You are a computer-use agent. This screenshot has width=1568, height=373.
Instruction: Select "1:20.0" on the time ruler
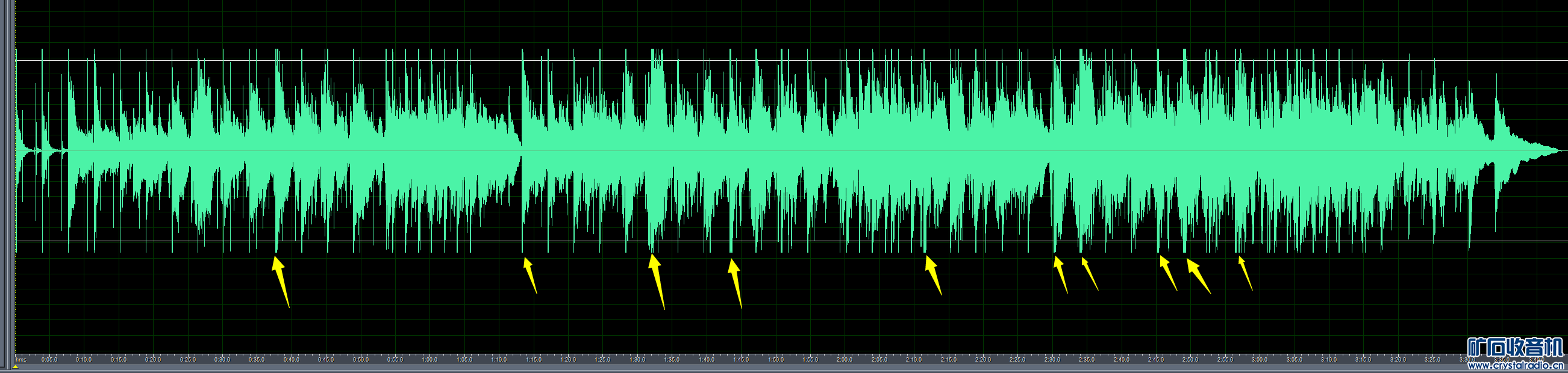(x=569, y=360)
